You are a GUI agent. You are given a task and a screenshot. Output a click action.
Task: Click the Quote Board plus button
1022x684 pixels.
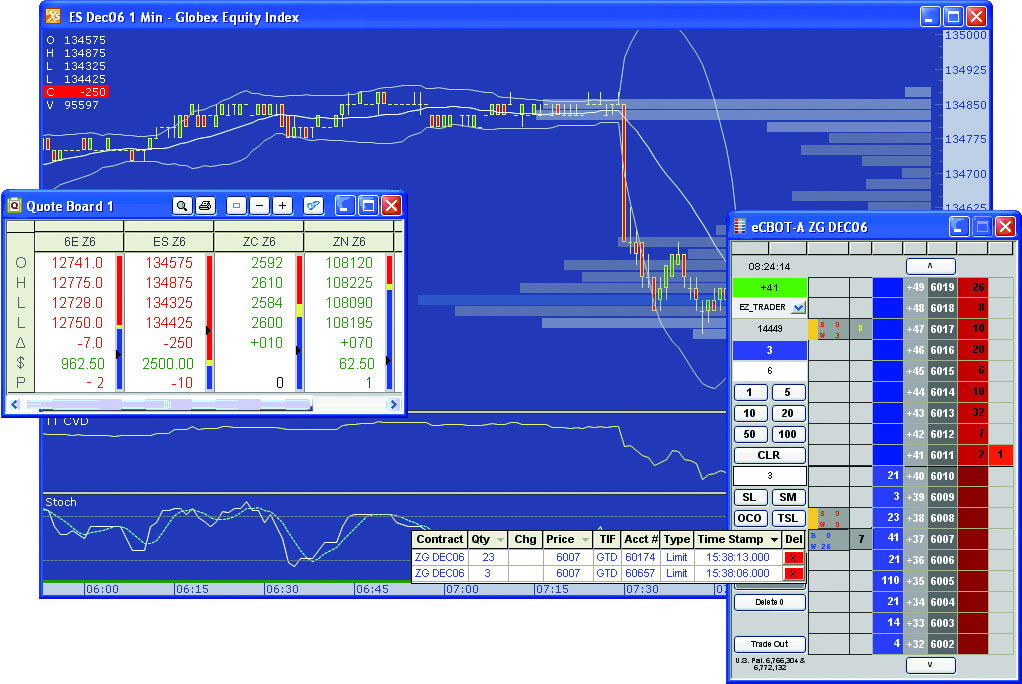[x=282, y=206]
